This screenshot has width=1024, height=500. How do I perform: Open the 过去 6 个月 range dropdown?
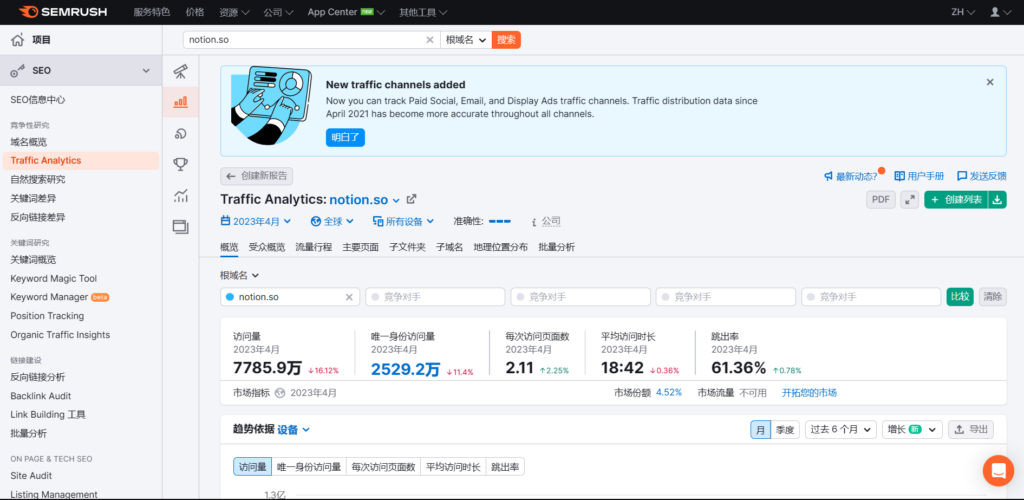(x=840, y=430)
